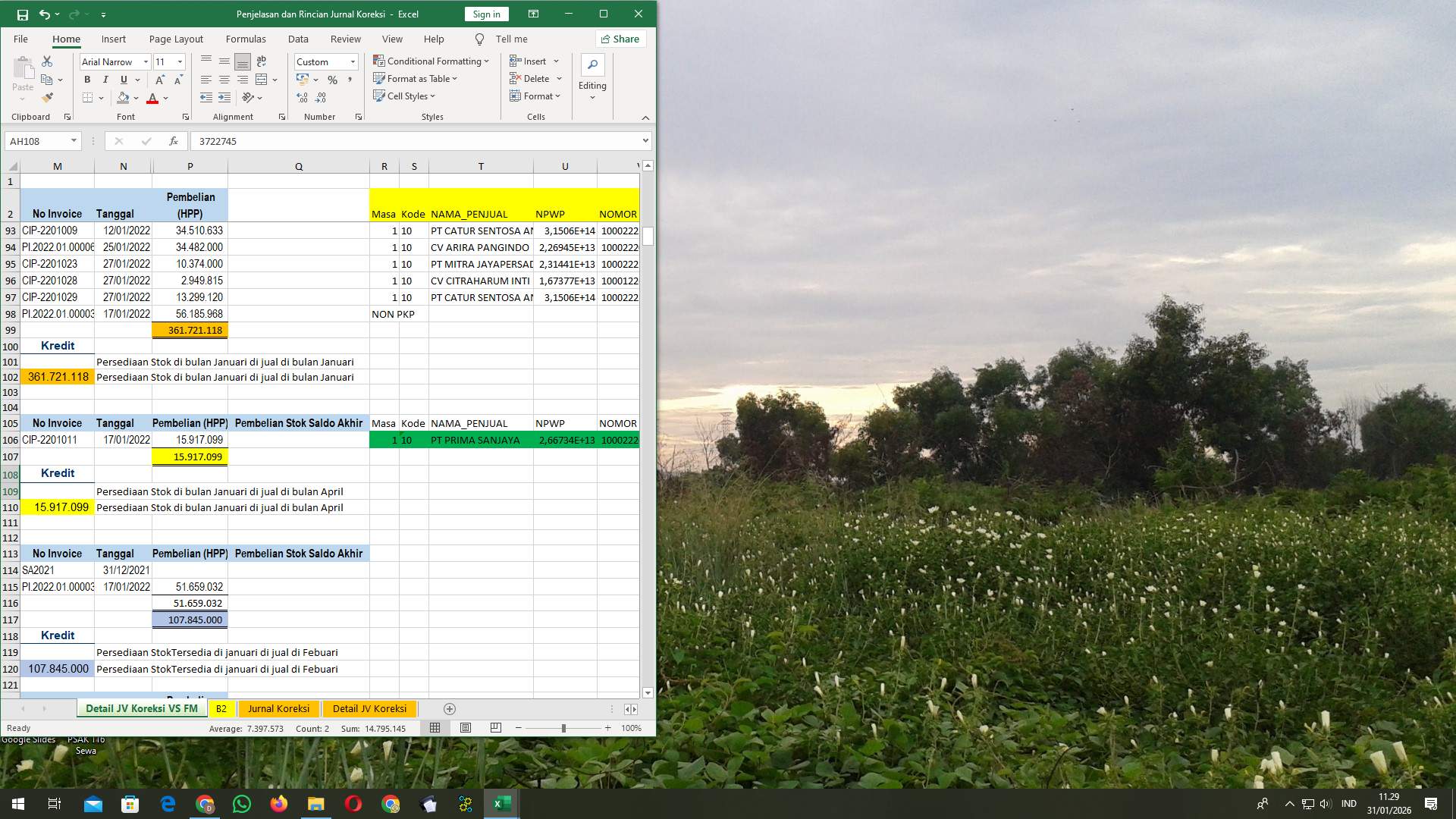The width and height of the screenshot is (1456, 819).
Task: Toggle bold formatting on selected cell
Action: [86, 79]
